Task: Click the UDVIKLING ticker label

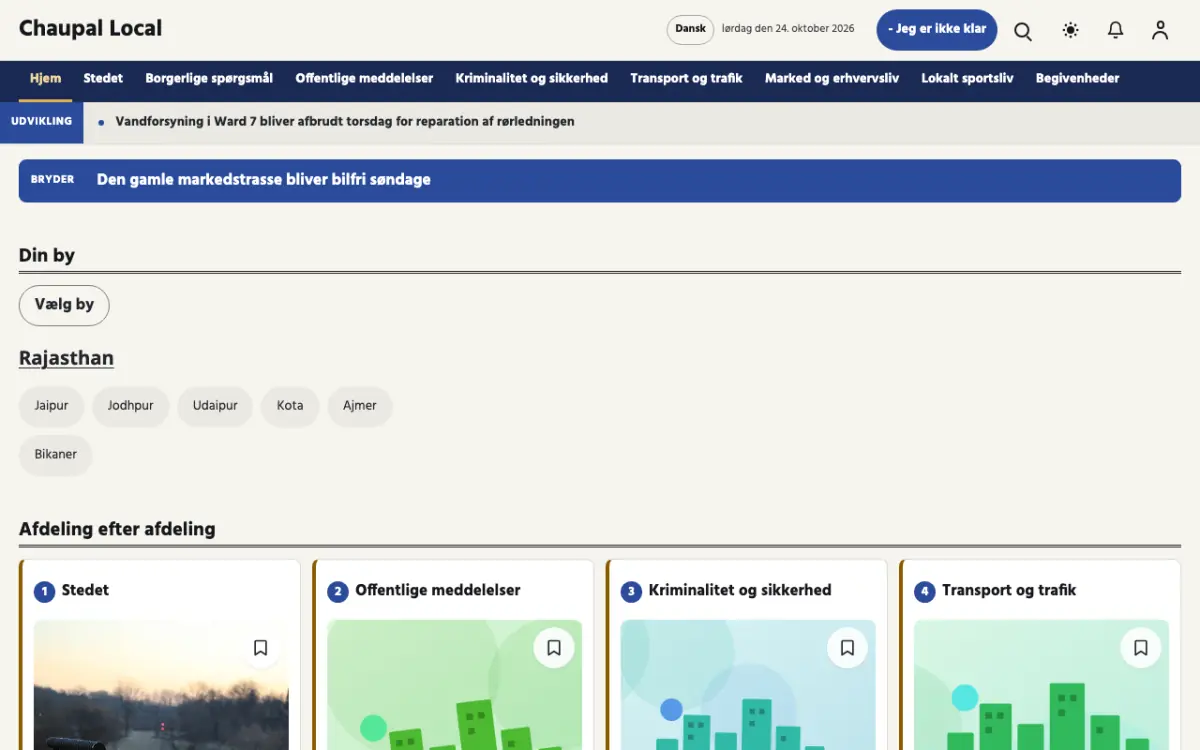Action: (41, 122)
